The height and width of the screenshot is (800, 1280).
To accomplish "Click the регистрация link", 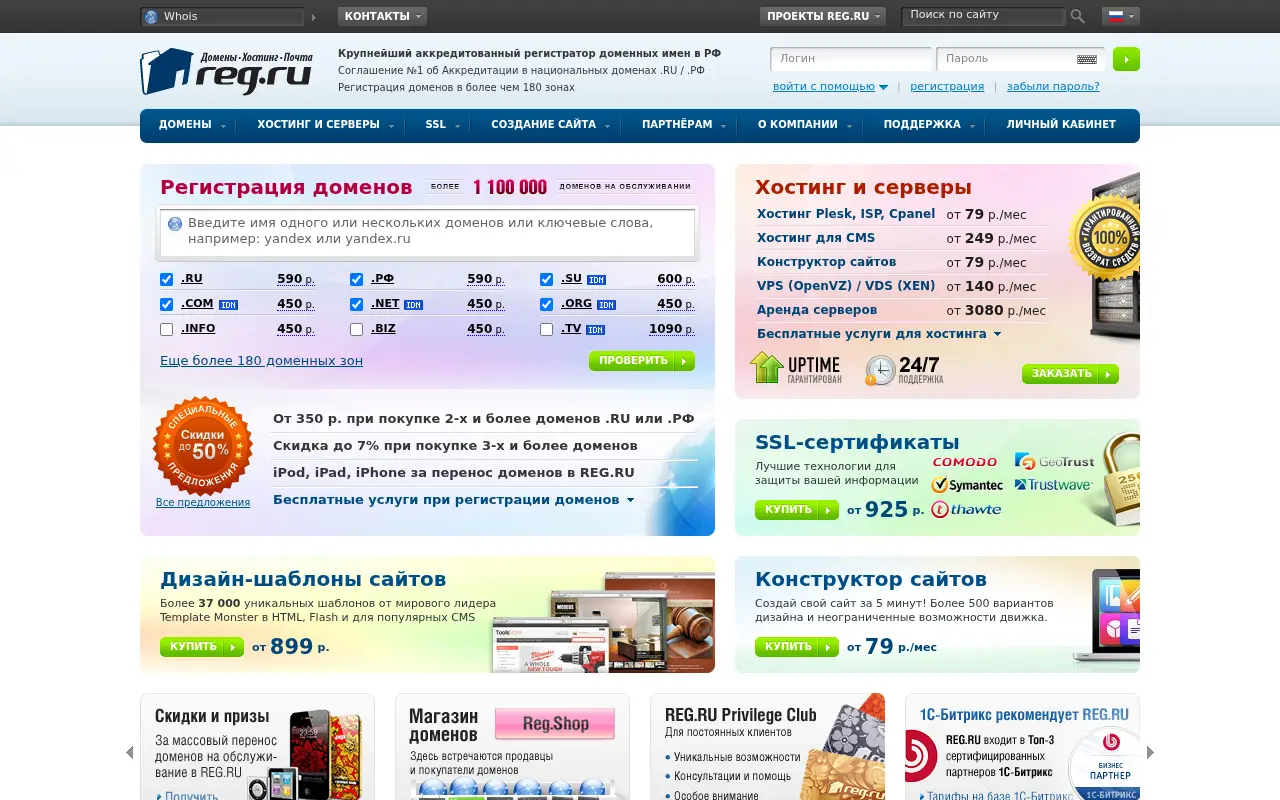I will [947, 86].
